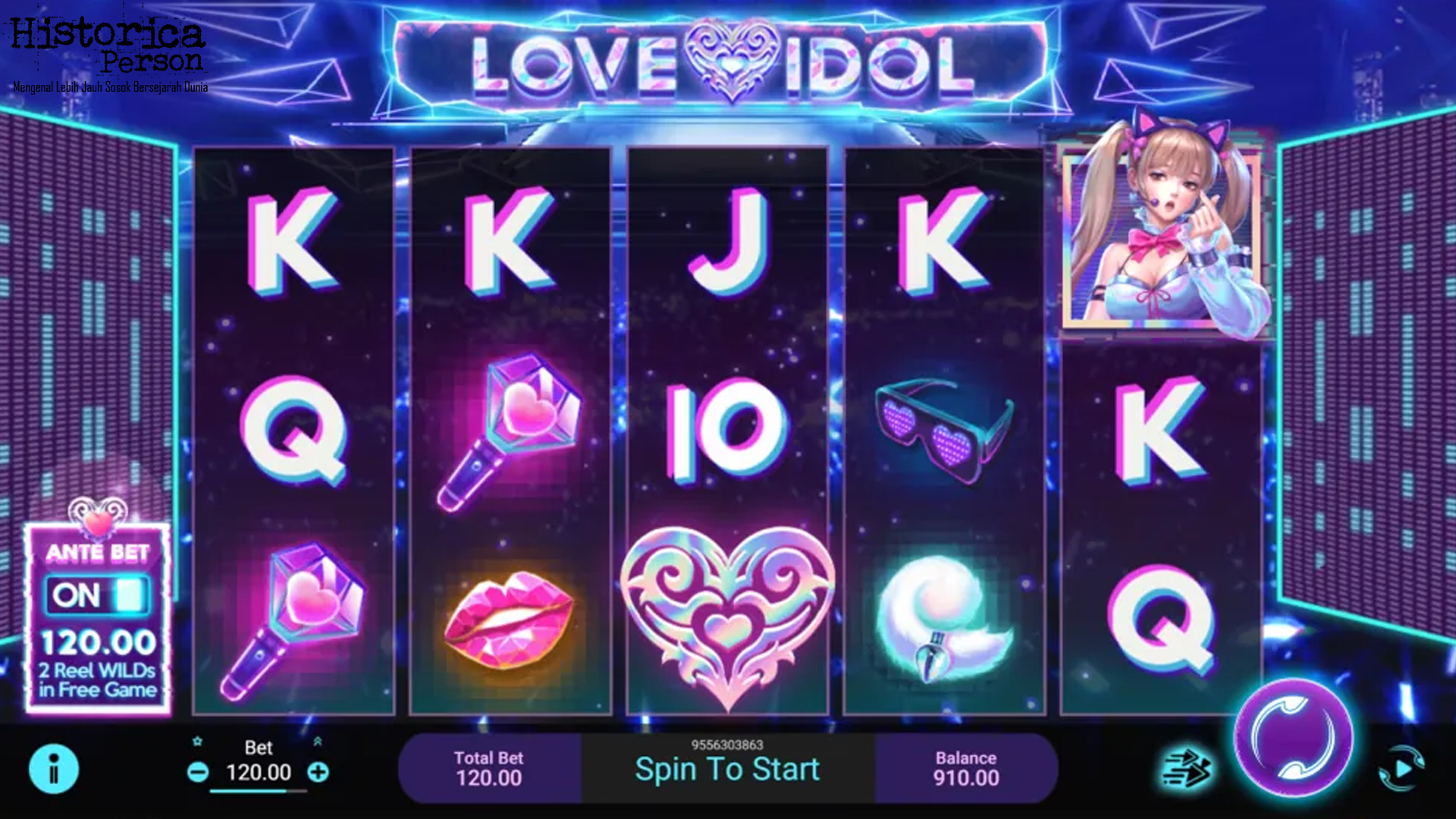Select the Total Bet panel
Screen dimensions: 1456x819
pos(489,768)
